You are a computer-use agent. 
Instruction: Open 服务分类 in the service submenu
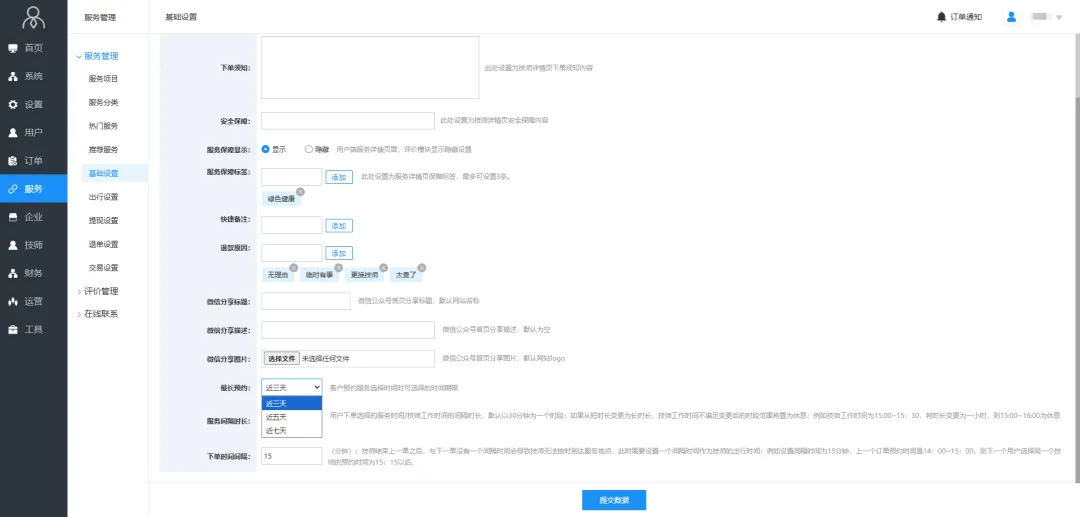[103, 103]
